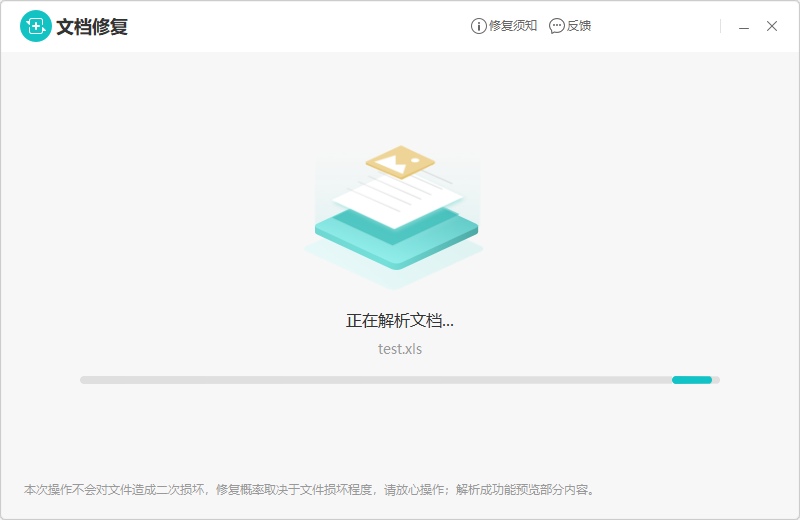Click the 正在解析文档... status text
This screenshot has width=800, height=520.
pyautogui.click(x=400, y=321)
